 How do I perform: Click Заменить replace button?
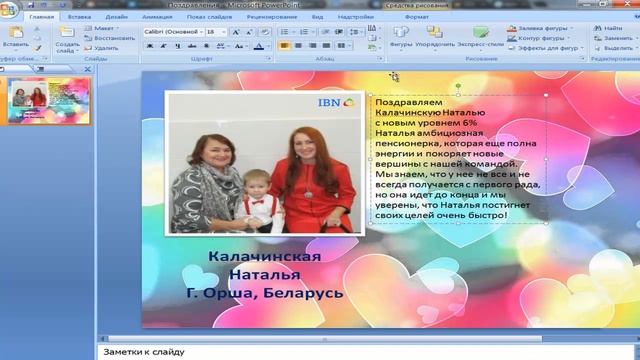[x=613, y=38]
